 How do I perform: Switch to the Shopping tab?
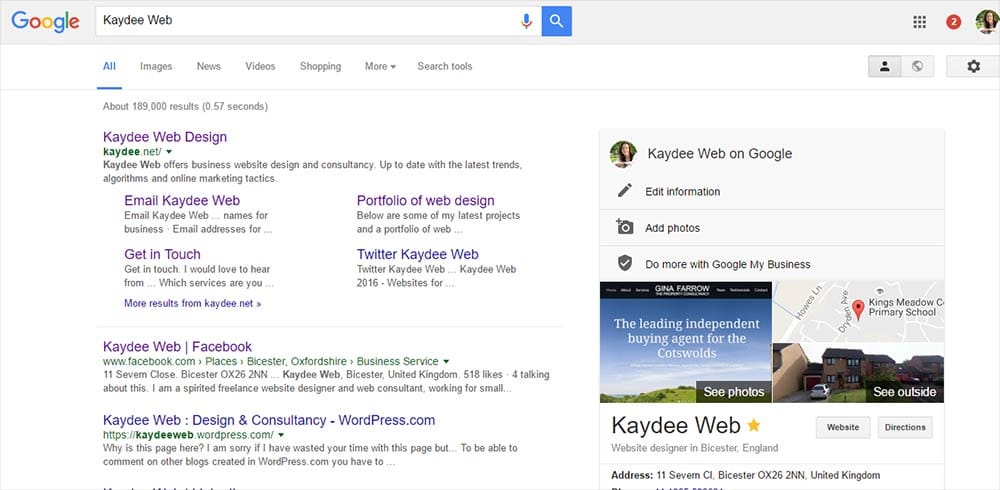320,66
